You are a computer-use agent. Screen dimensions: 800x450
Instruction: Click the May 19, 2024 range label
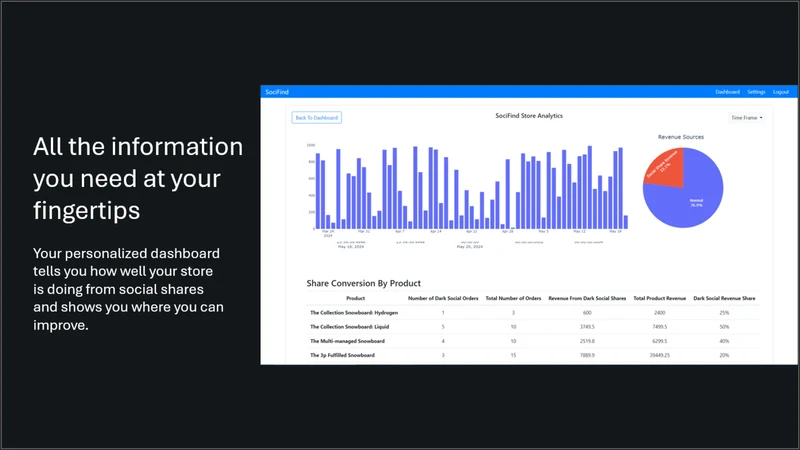351,247
